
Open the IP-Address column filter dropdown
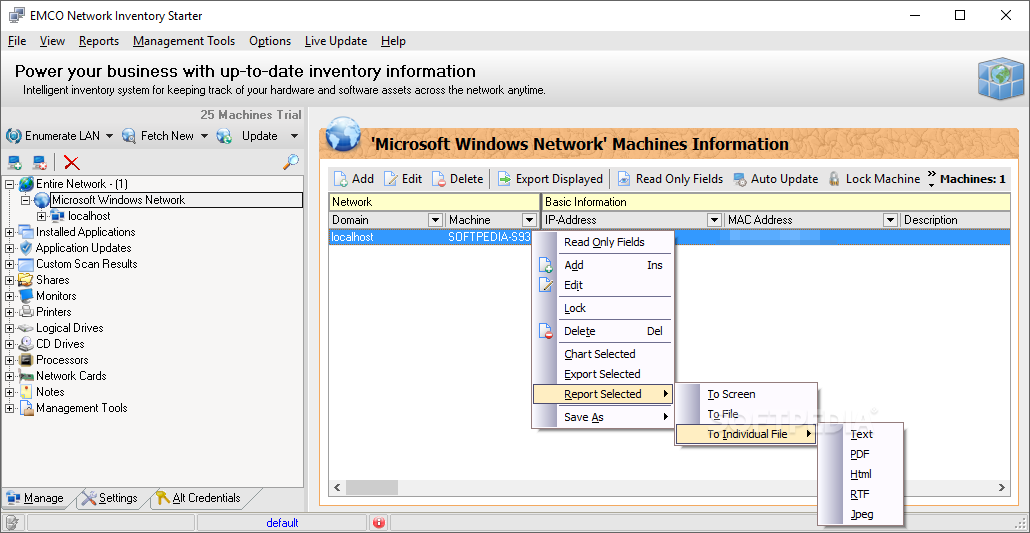[714, 220]
